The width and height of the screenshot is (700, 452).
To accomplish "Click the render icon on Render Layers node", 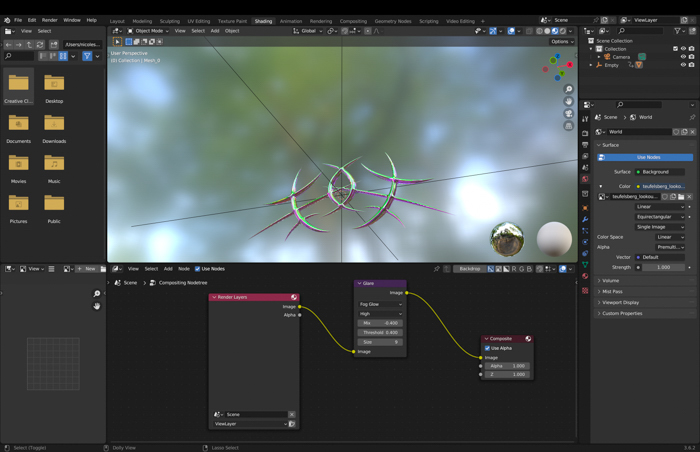I will (294, 297).
